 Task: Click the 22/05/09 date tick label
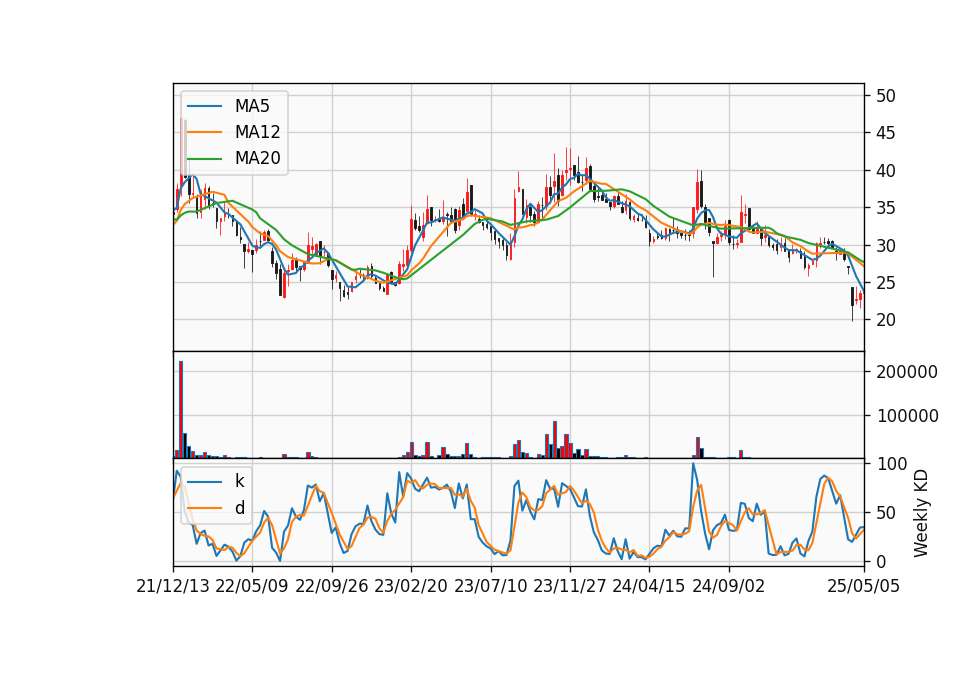252,586
